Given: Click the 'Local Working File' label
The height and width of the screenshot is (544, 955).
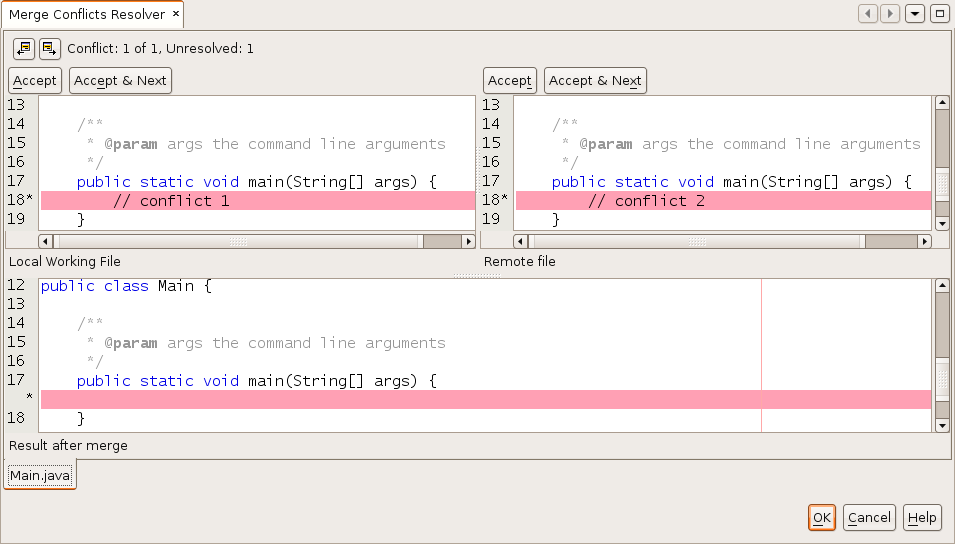Looking at the screenshot, I should 65,261.
